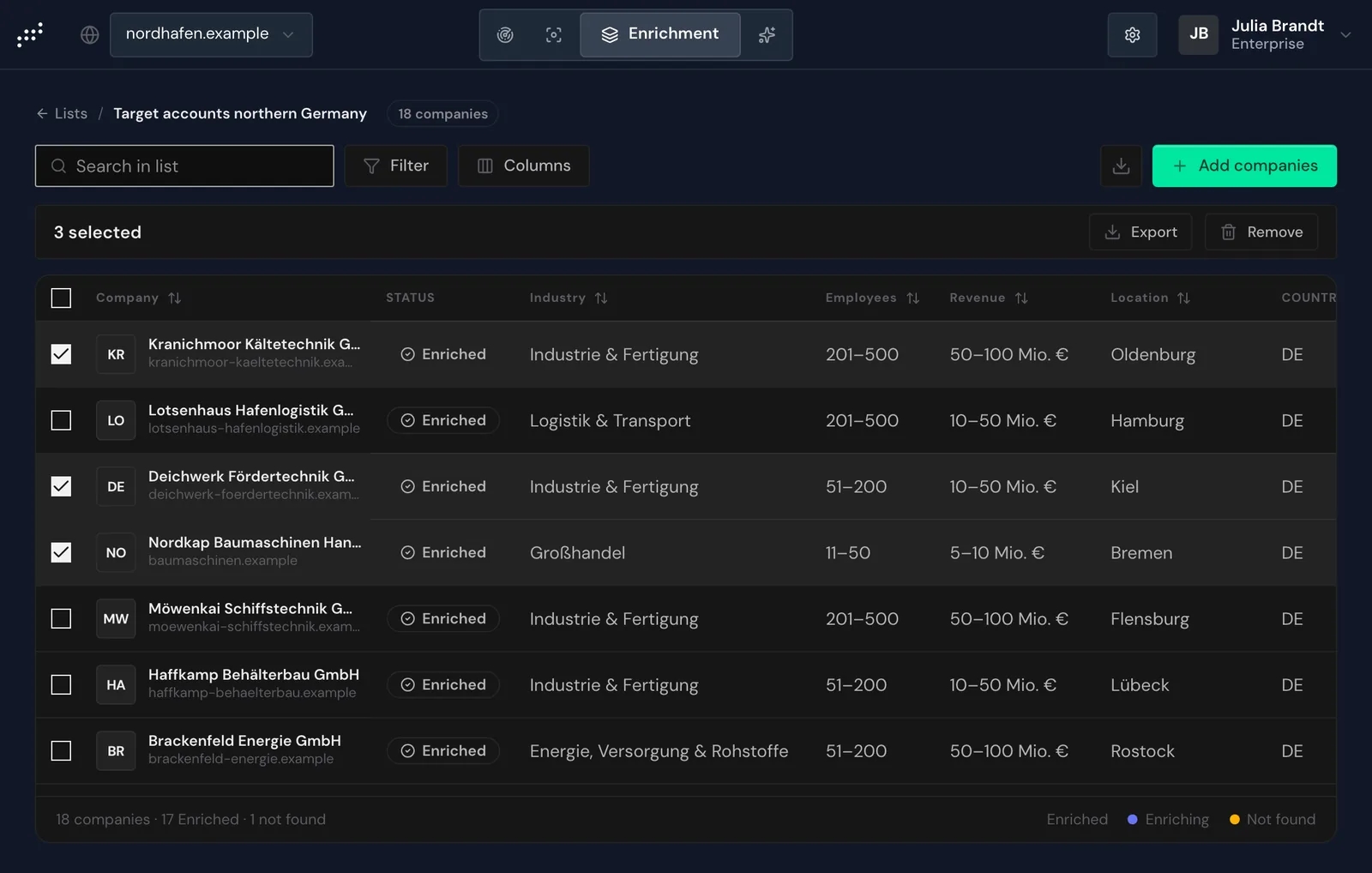Select the Enrichment tab
The width and height of the screenshot is (1372, 873).
pyautogui.click(x=659, y=34)
